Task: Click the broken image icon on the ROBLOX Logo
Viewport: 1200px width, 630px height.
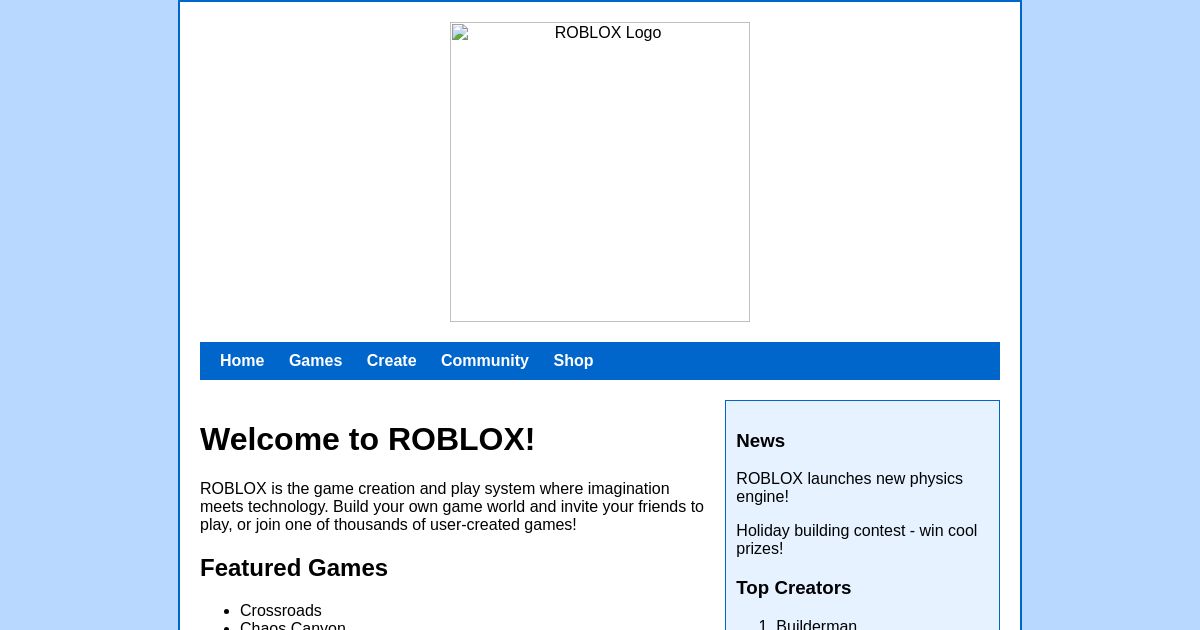Action: (461, 33)
